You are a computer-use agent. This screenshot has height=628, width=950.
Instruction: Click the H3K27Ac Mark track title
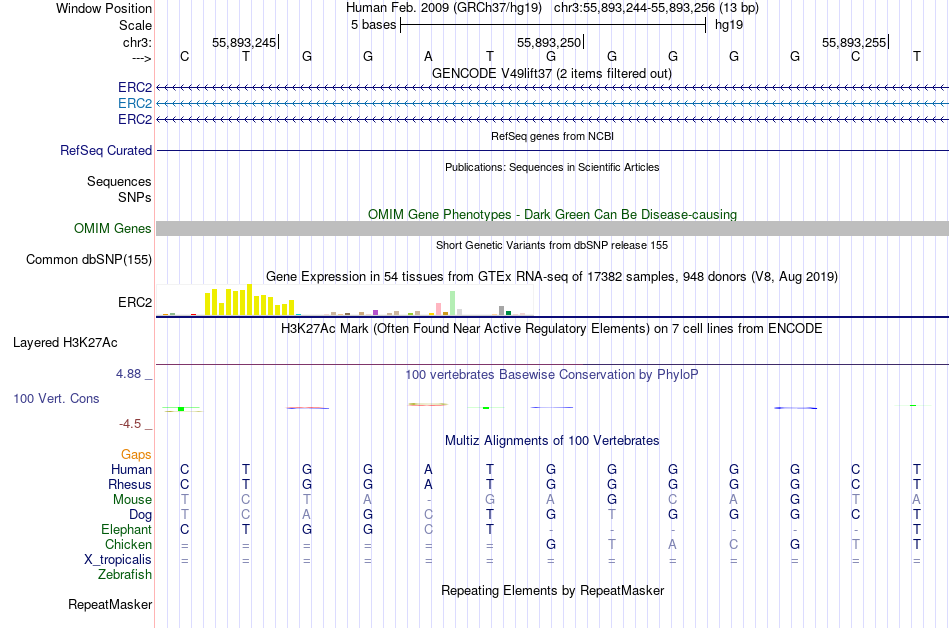click(552, 329)
